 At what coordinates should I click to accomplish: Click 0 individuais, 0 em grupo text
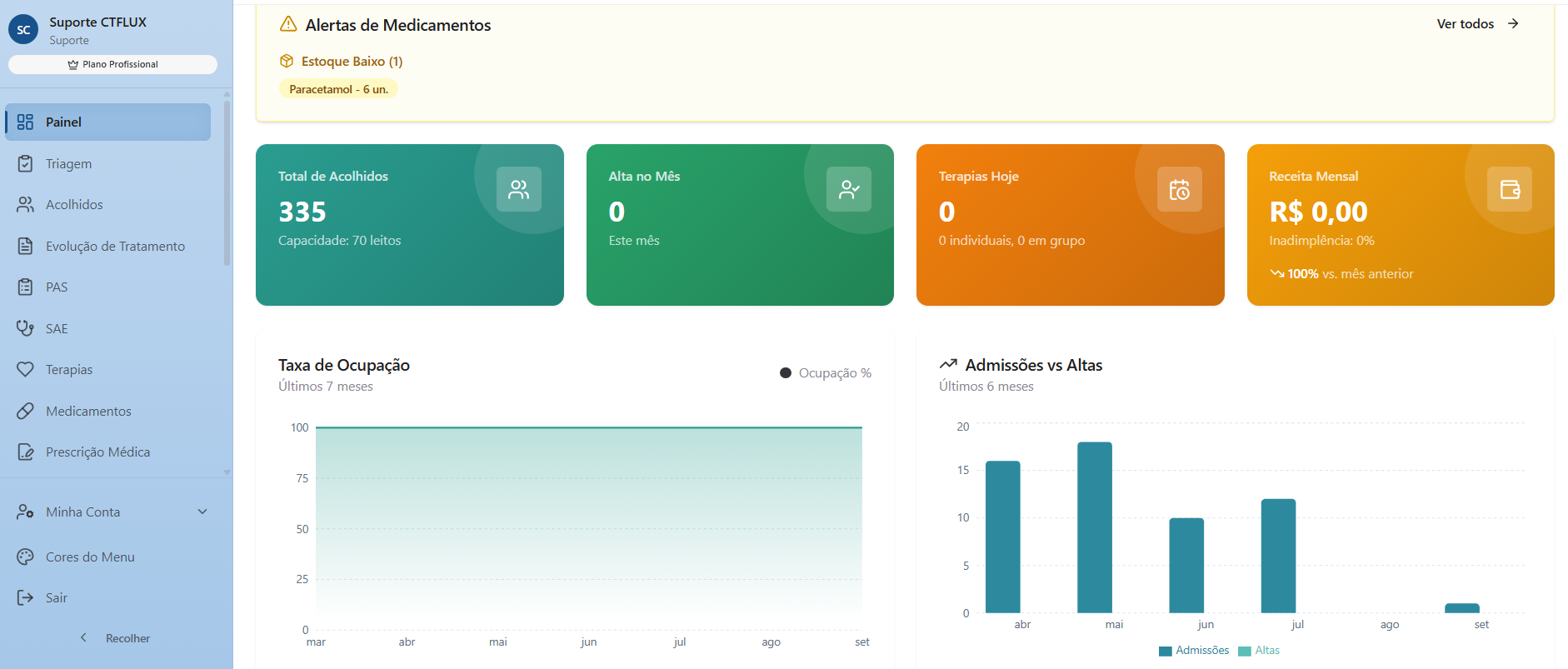pos(1011,240)
